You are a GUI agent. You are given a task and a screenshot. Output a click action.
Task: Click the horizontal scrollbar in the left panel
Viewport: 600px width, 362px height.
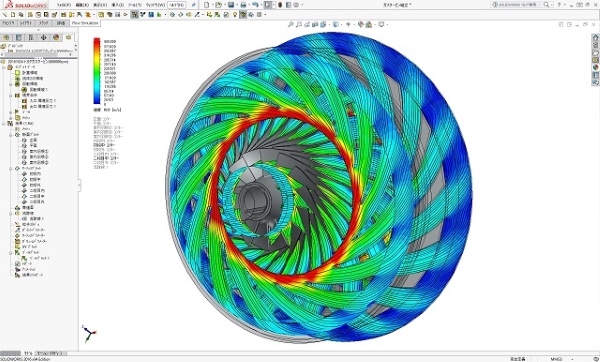point(38,54)
